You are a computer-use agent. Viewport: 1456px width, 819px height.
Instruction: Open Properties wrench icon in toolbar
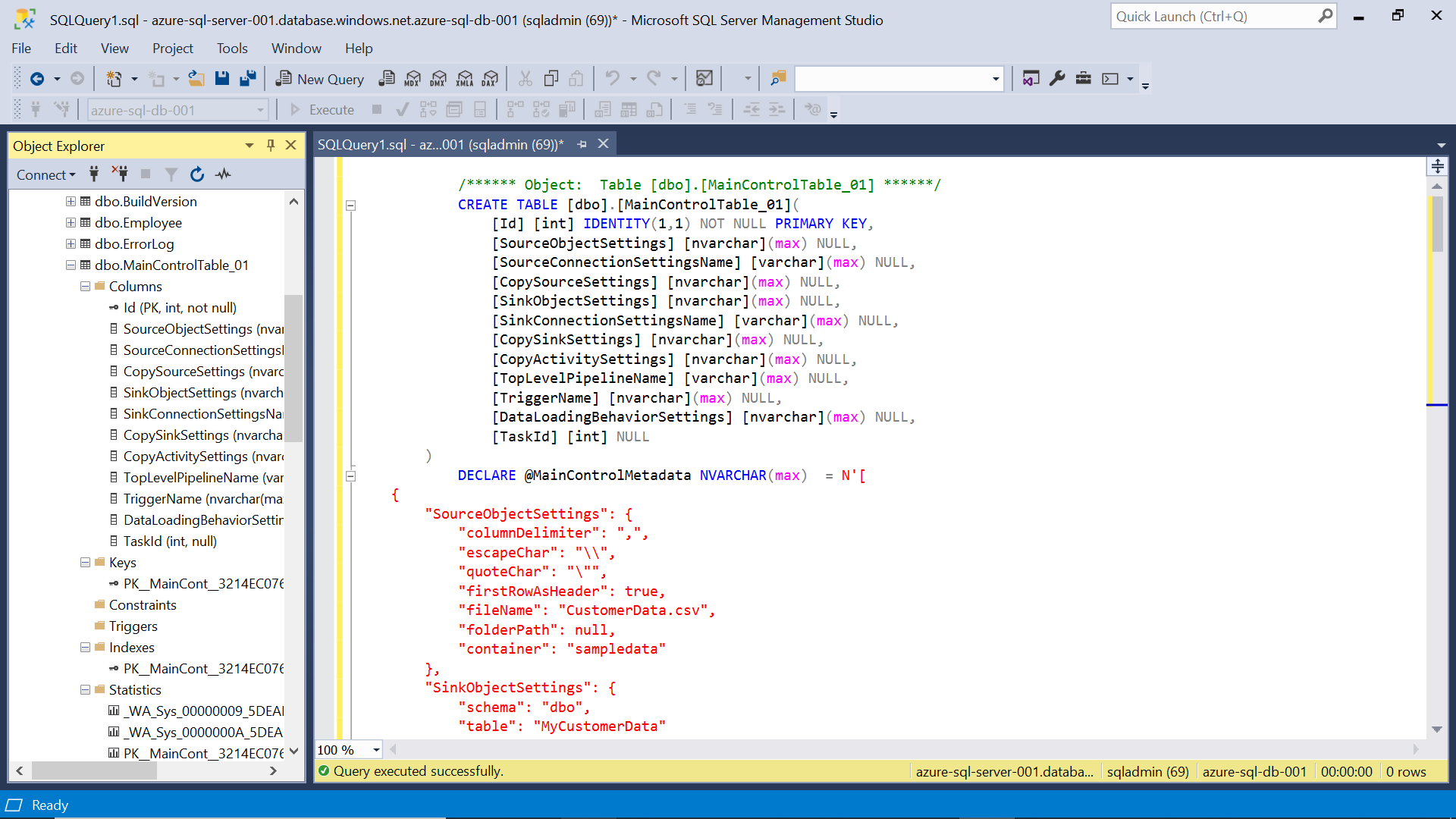click(1057, 78)
